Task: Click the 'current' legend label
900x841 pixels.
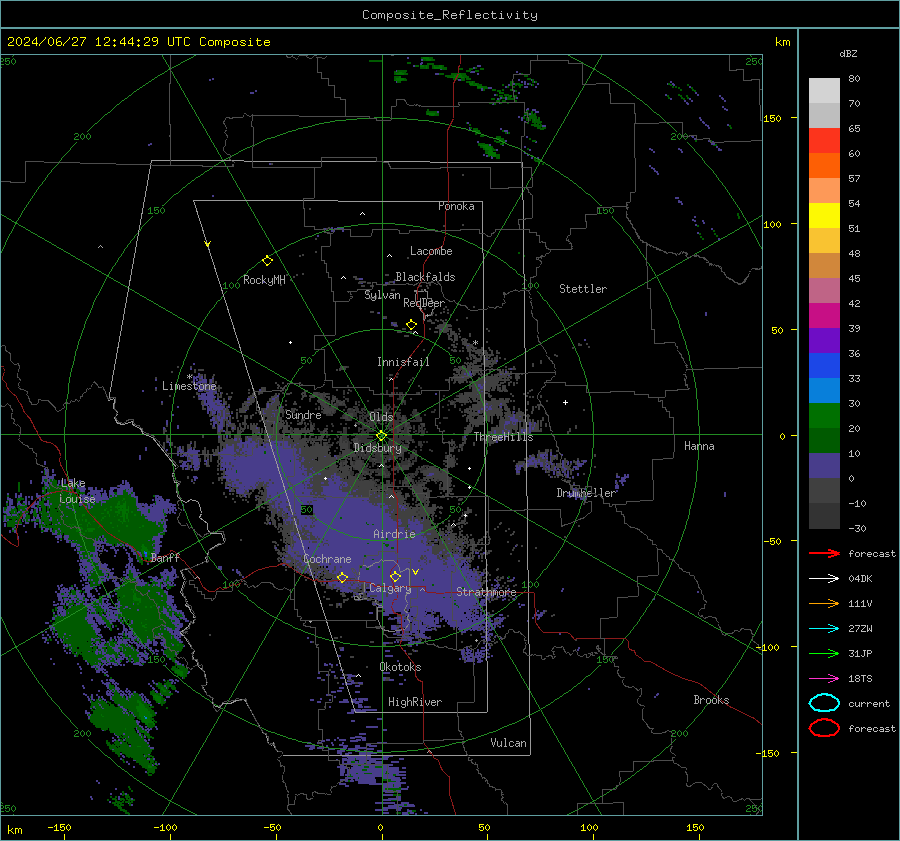Action: (869, 704)
